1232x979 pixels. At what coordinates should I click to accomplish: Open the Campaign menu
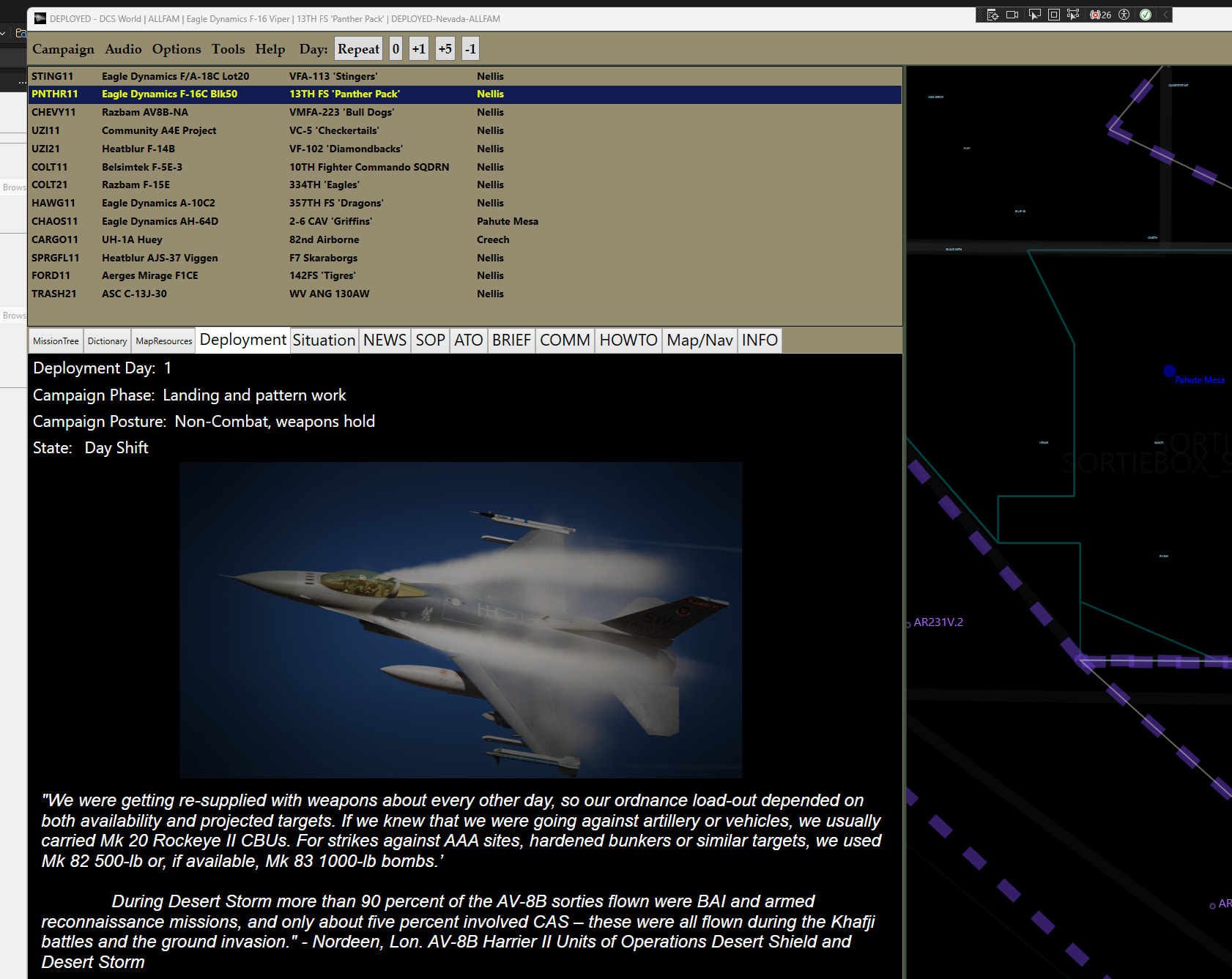click(x=63, y=49)
